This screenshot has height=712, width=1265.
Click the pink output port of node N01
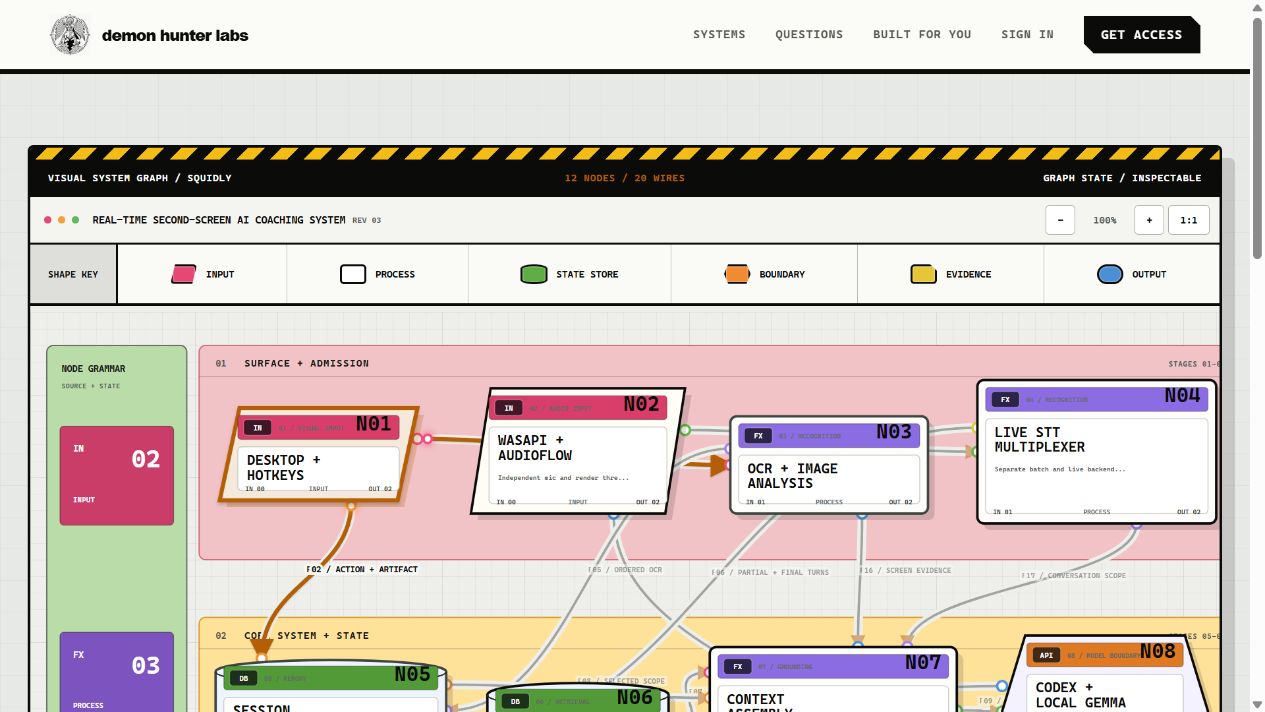[x=427, y=438]
